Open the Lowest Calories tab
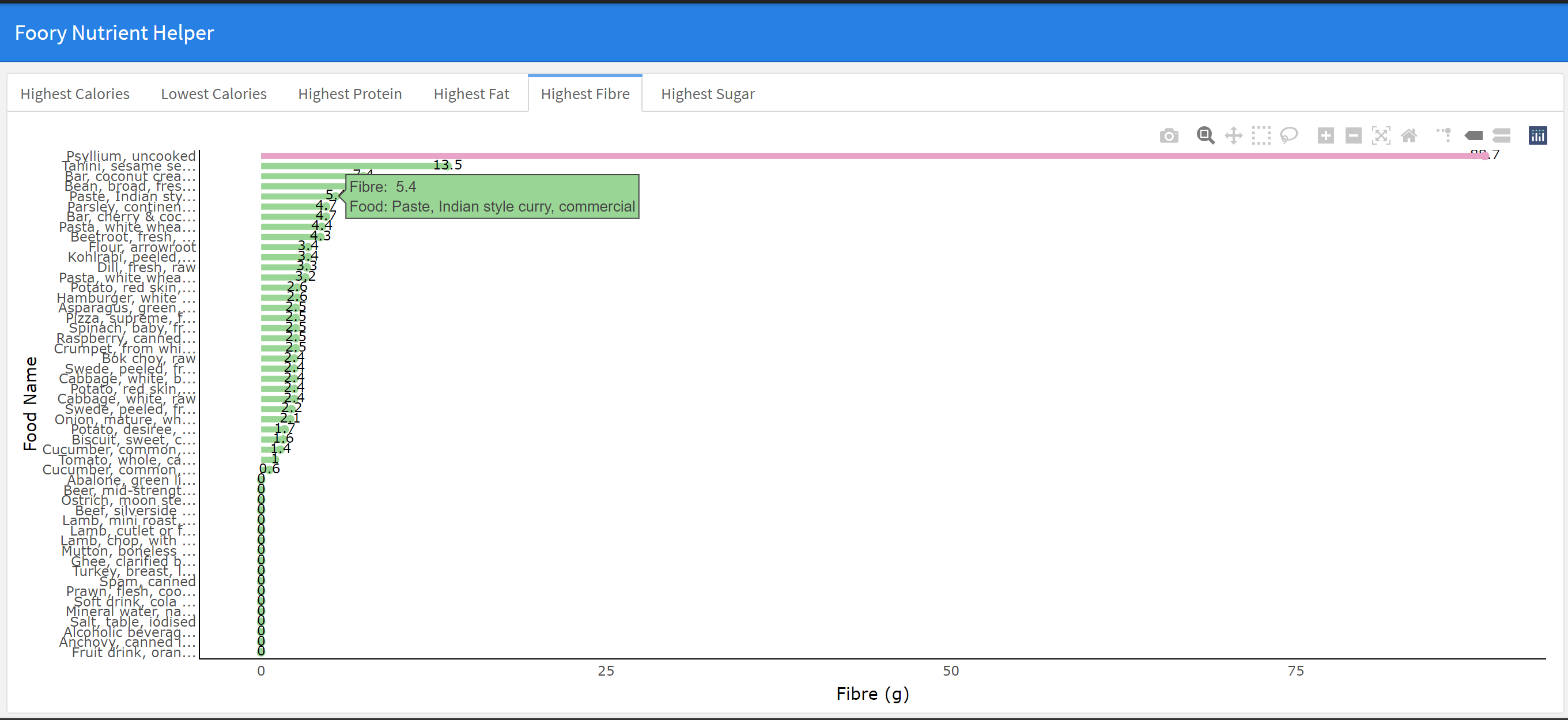Viewport: 1568px width, 720px height. 214,94
